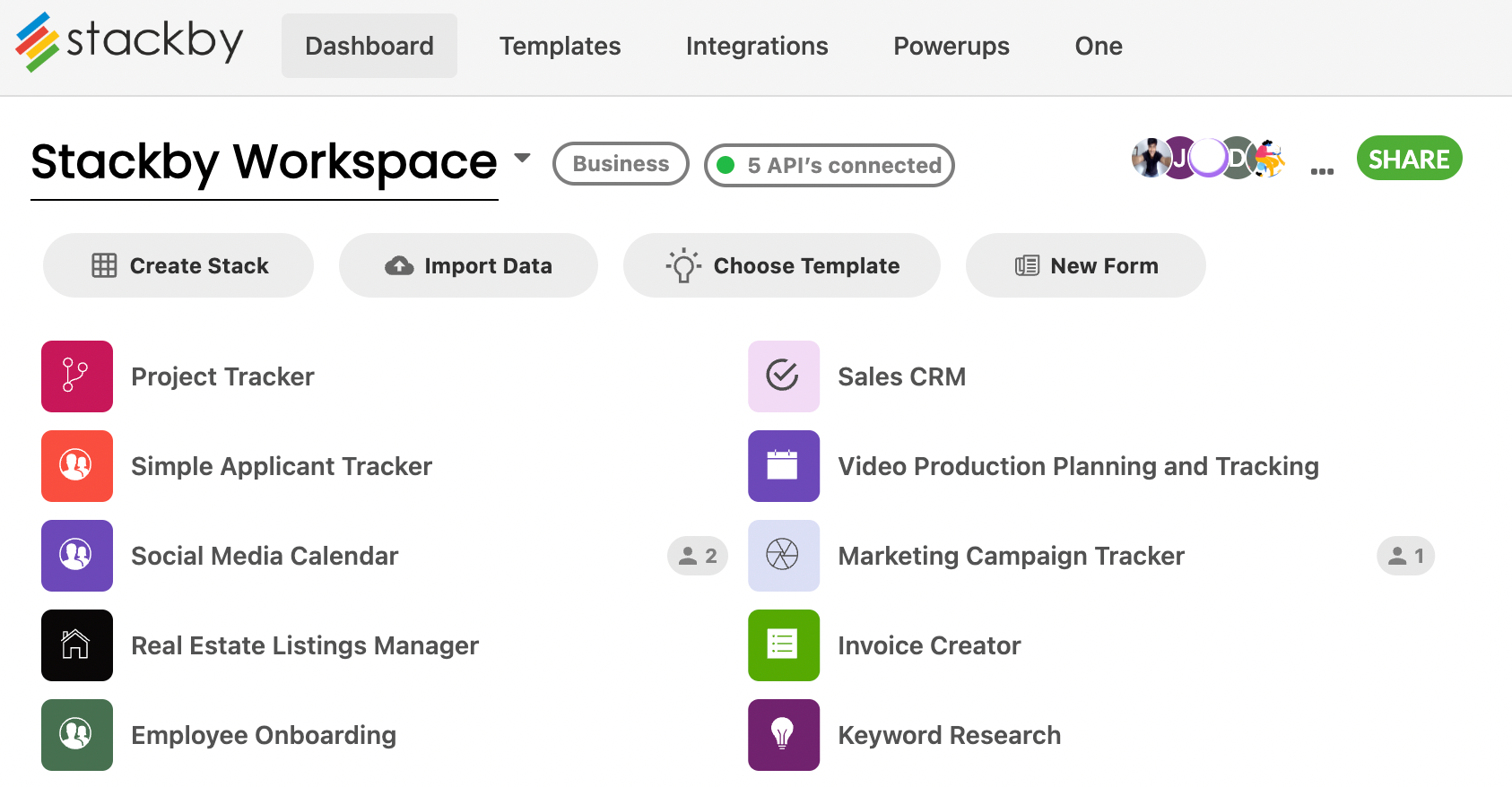Open the Social Media Calendar icon
The height and width of the screenshot is (787, 1512).
click(77, 556)
